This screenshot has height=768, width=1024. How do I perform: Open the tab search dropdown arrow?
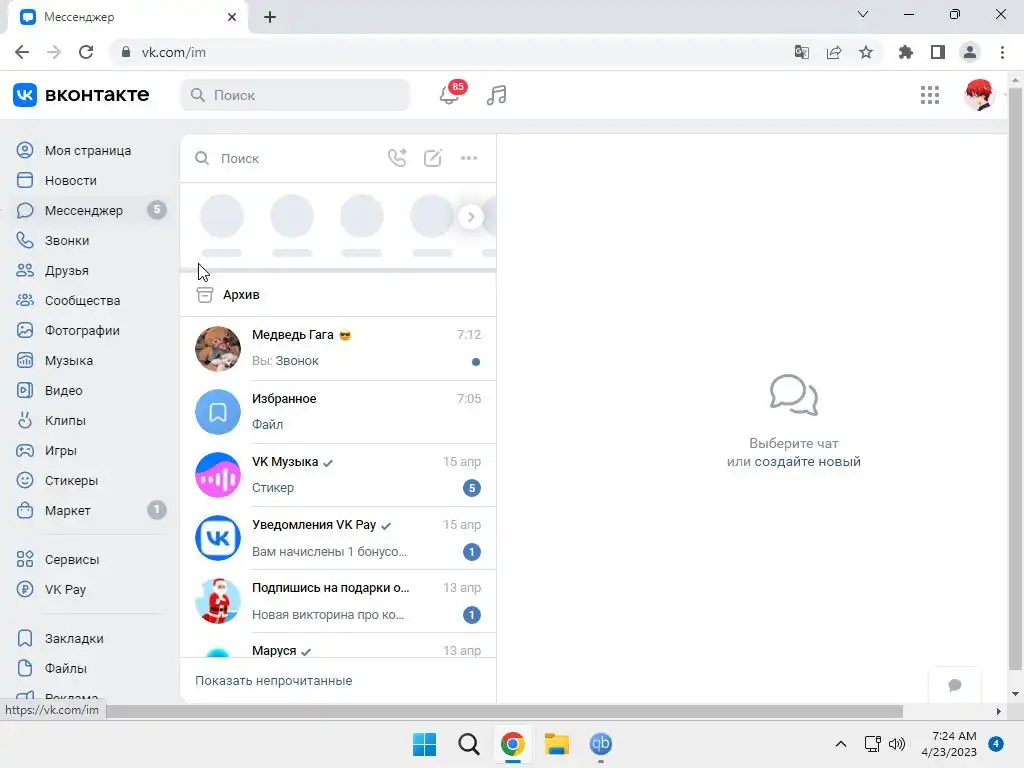[x=863, y=14]
